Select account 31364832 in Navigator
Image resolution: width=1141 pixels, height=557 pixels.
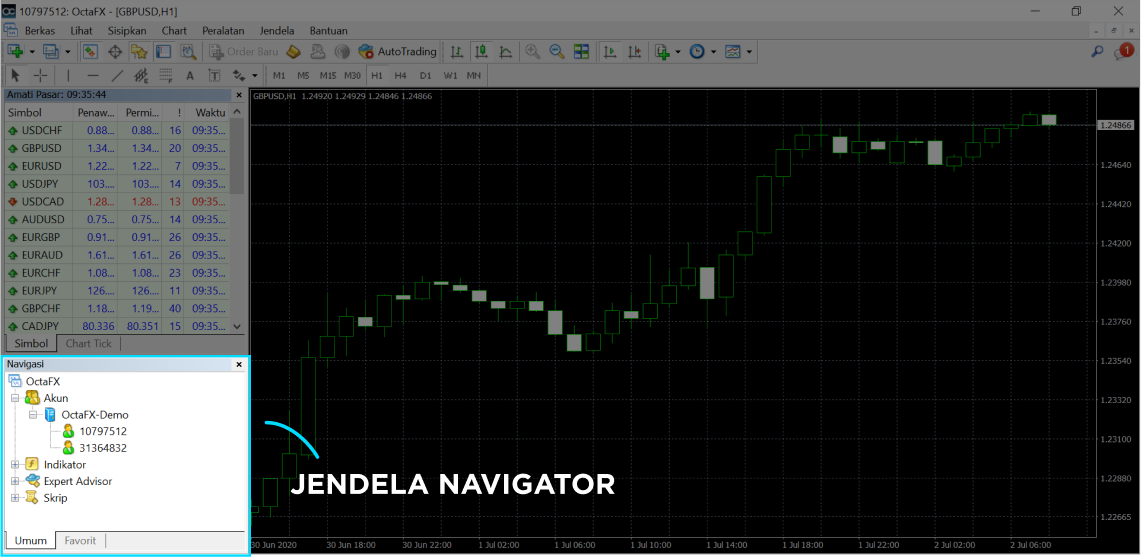click(x=103, y=448)
